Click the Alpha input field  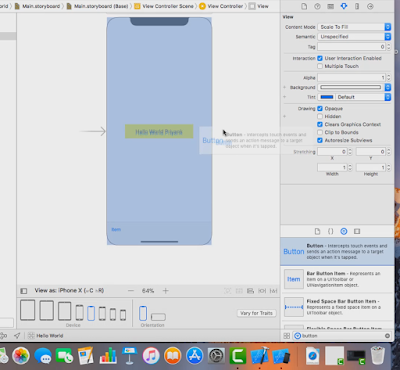coord(352,78)
